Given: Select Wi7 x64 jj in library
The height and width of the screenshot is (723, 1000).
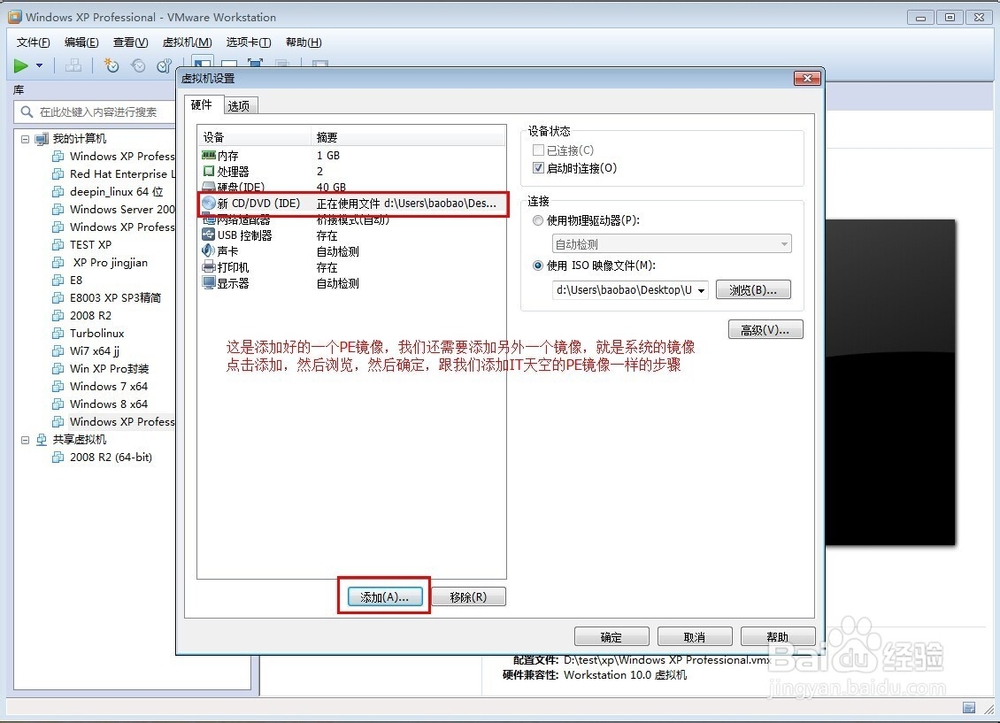Looking at the screenshot, I should (94, 351).
